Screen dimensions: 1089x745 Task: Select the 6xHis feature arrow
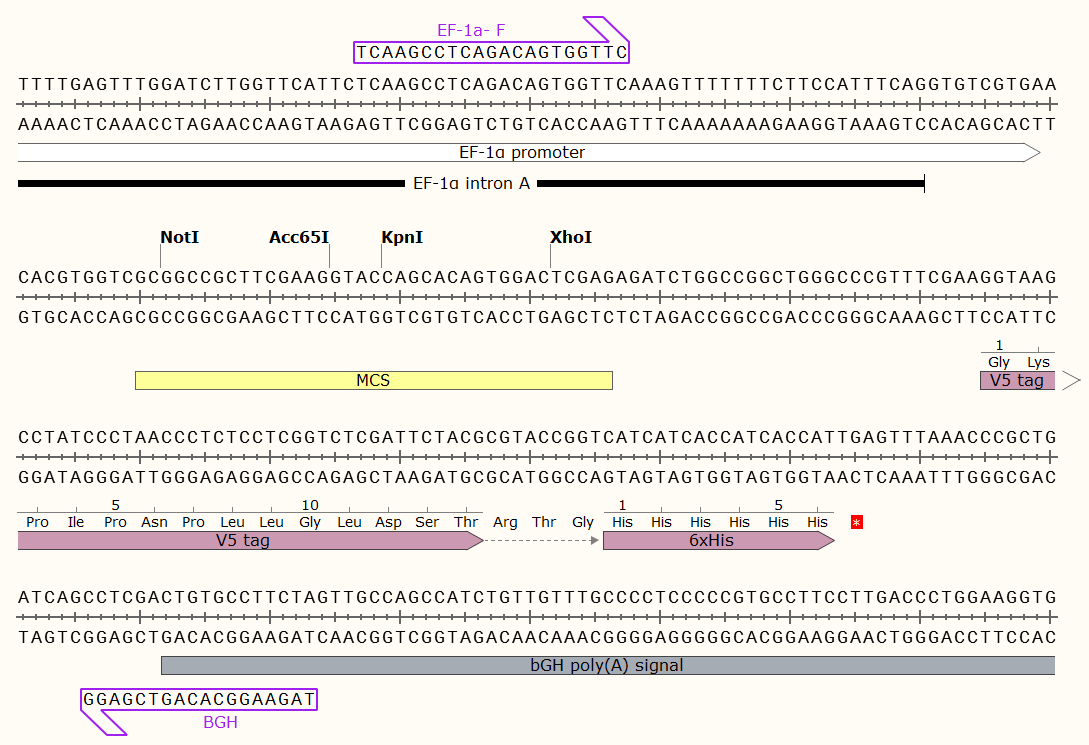click(x=719, y=541)
